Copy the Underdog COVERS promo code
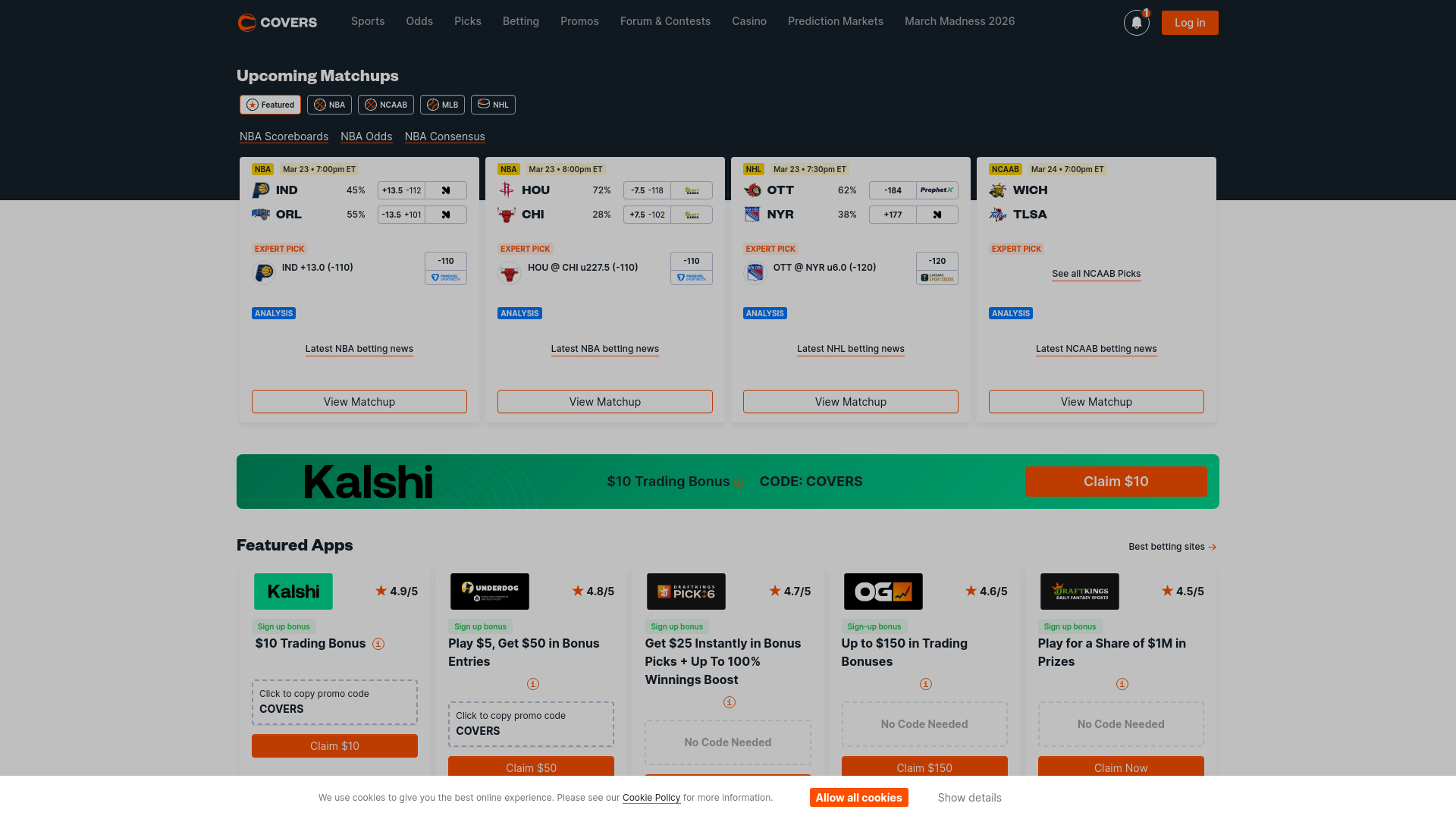1456x819 pixels. [x=531, y=724]
